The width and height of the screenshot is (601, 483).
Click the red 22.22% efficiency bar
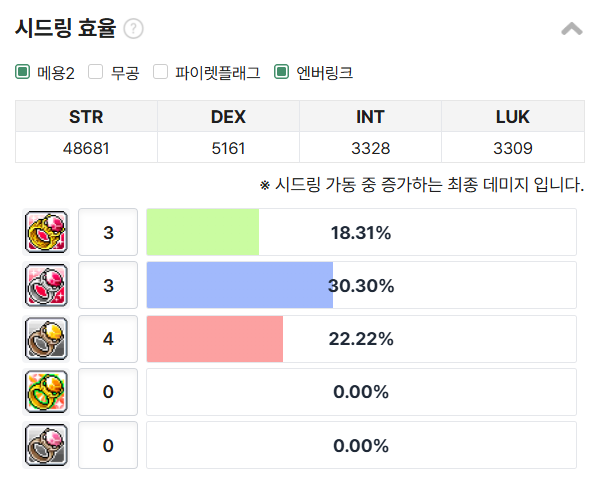pyautogui.click(x=215, y=339)
